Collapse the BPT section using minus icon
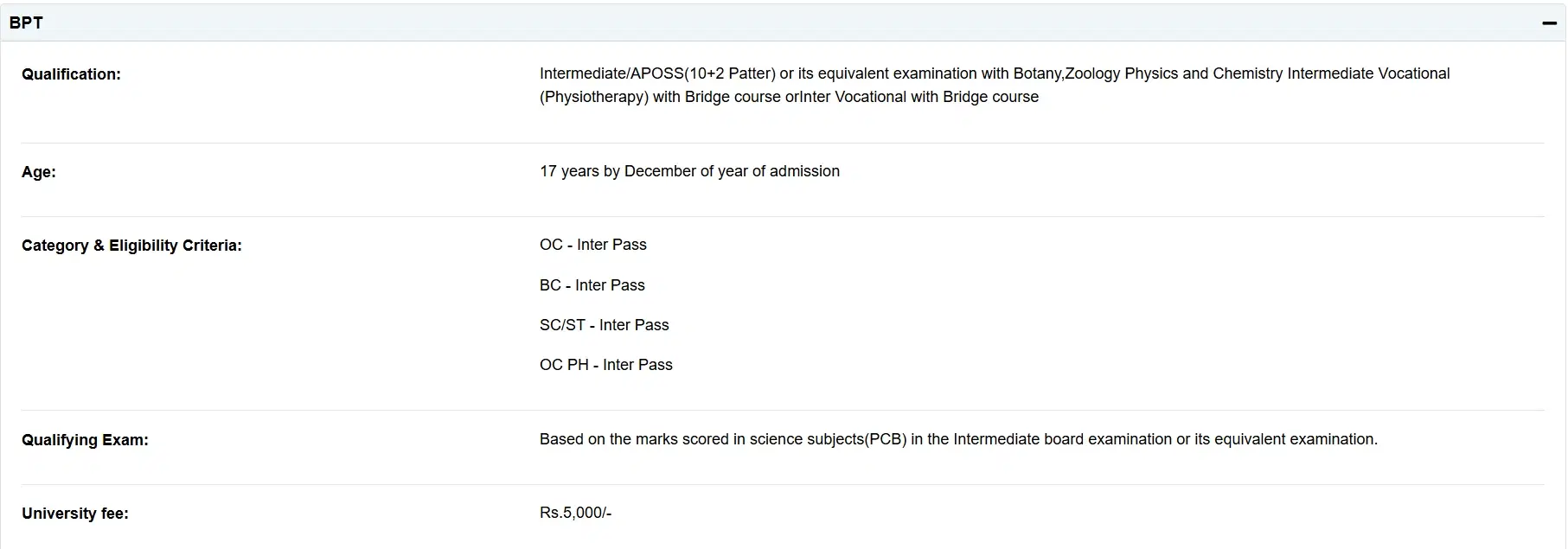1568x549 pixels. (1549, 23)
